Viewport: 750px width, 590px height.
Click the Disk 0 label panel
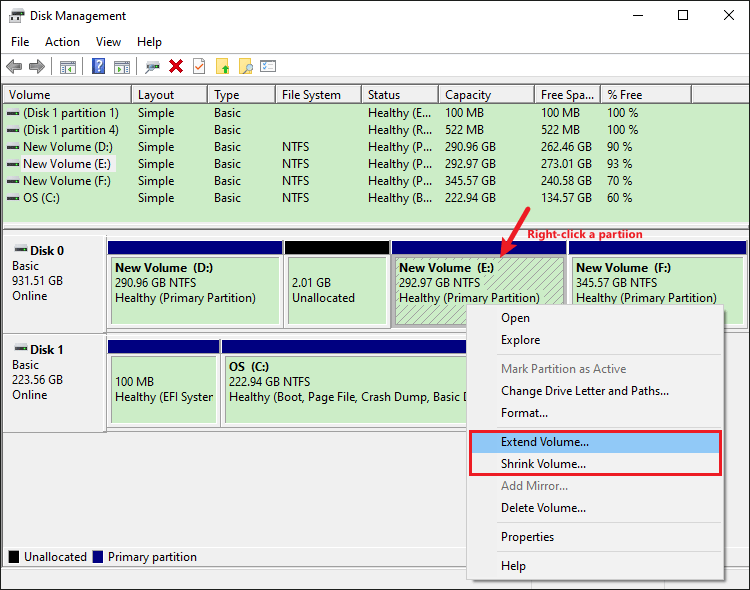[x=54, y=283]
